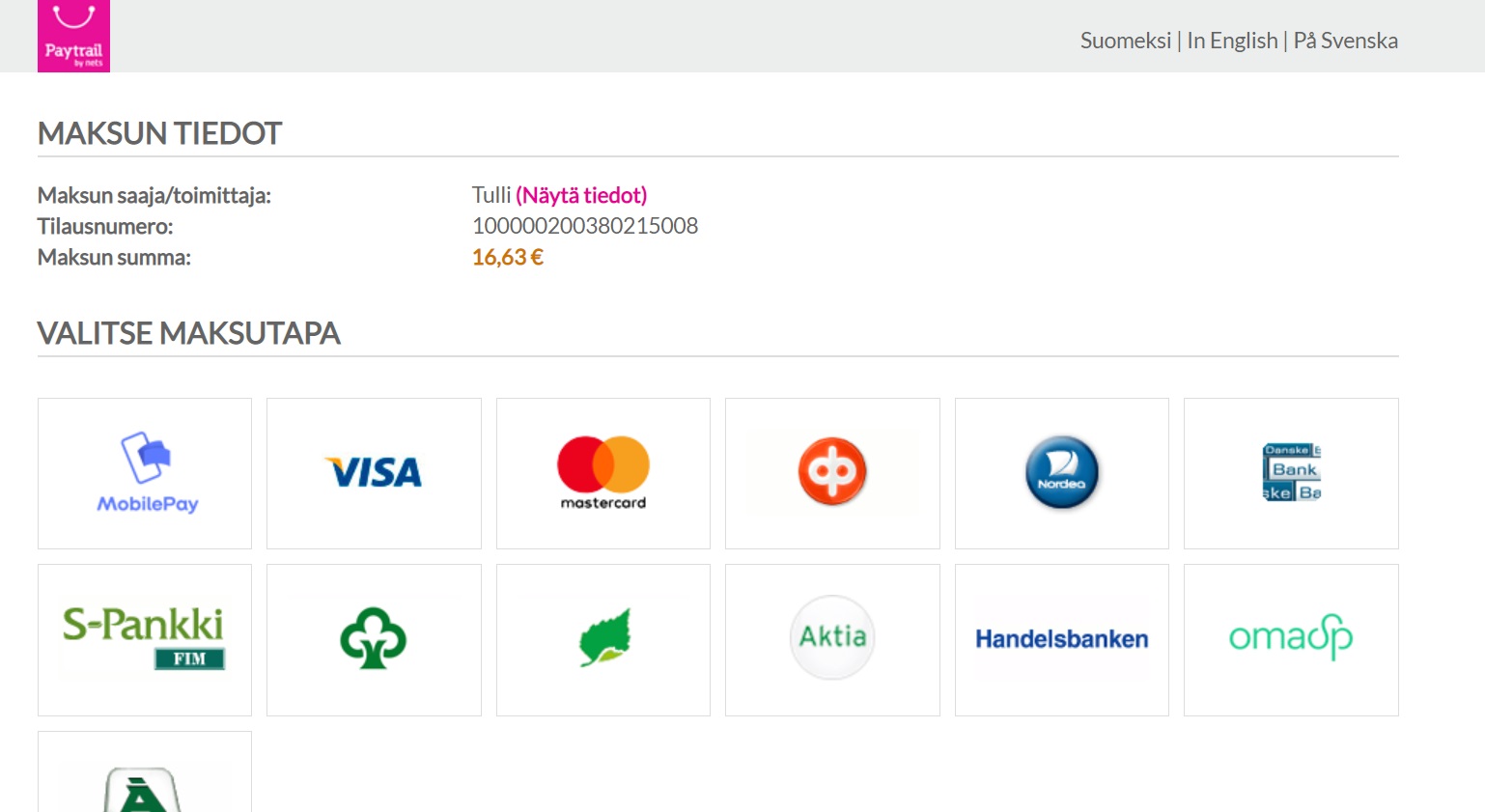The width and height of the screenshot is (1485, 812).
Task: Click the payee name Tulli
Action: tap(491, 195)
